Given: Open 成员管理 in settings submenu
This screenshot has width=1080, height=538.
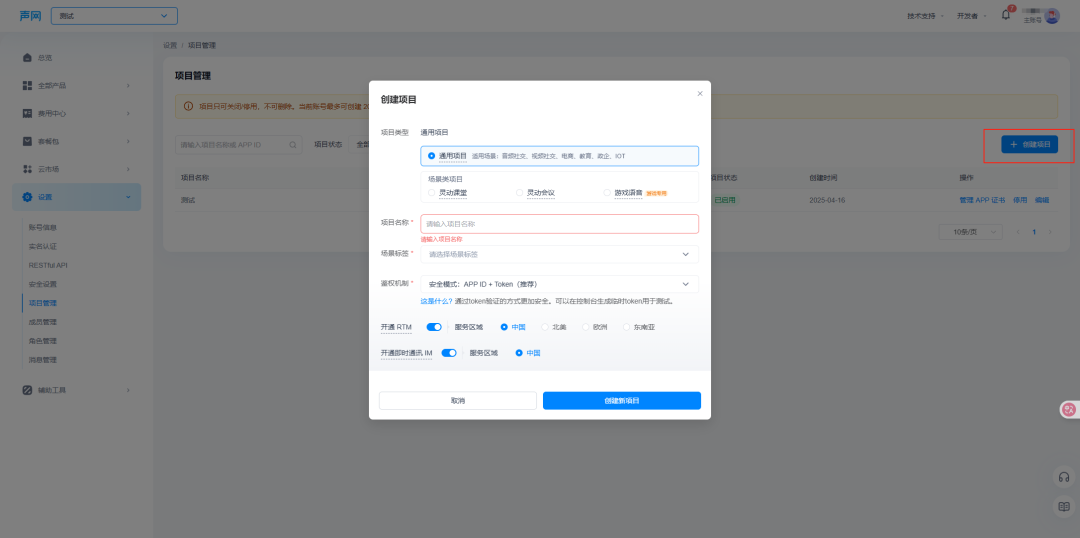Looking at the screenshot, I should (x=43, y=322).
